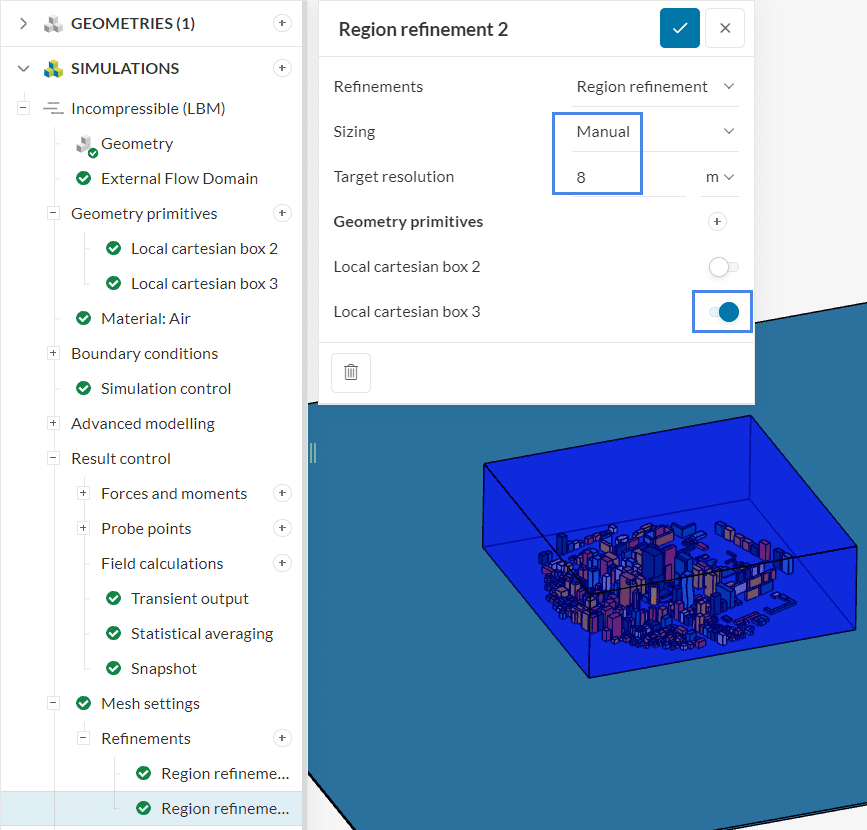
Task: Add a Forces and moments item via its plus icon
Action: click(x=282, y=493)
